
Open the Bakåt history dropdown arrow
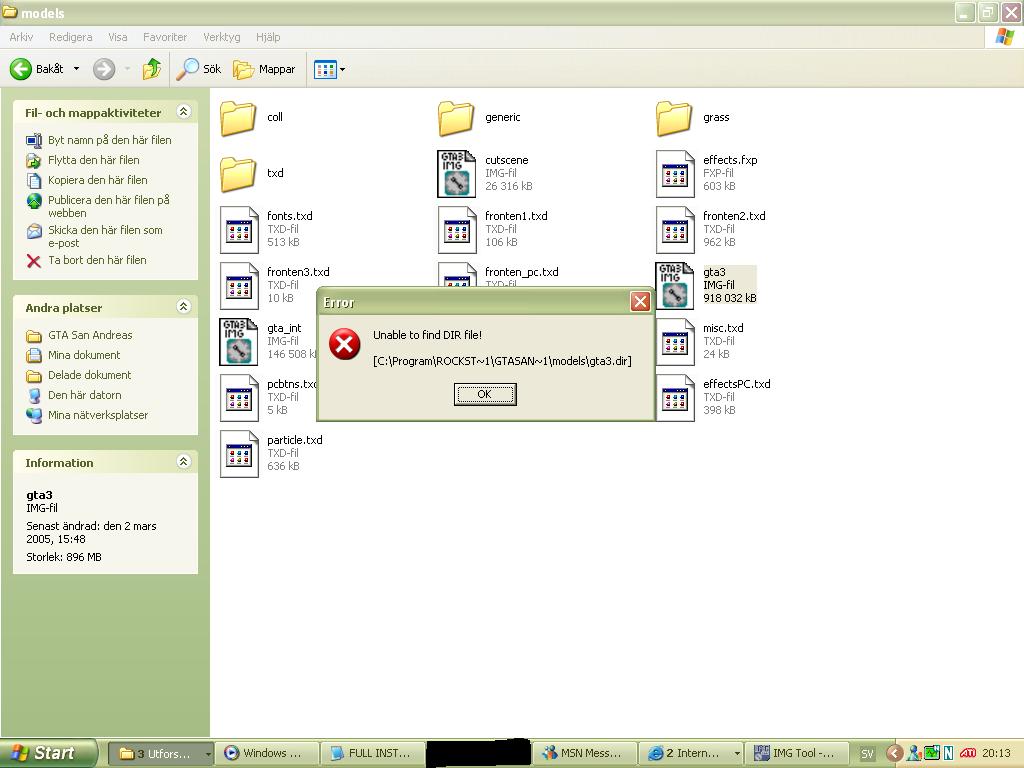point(76,69)
